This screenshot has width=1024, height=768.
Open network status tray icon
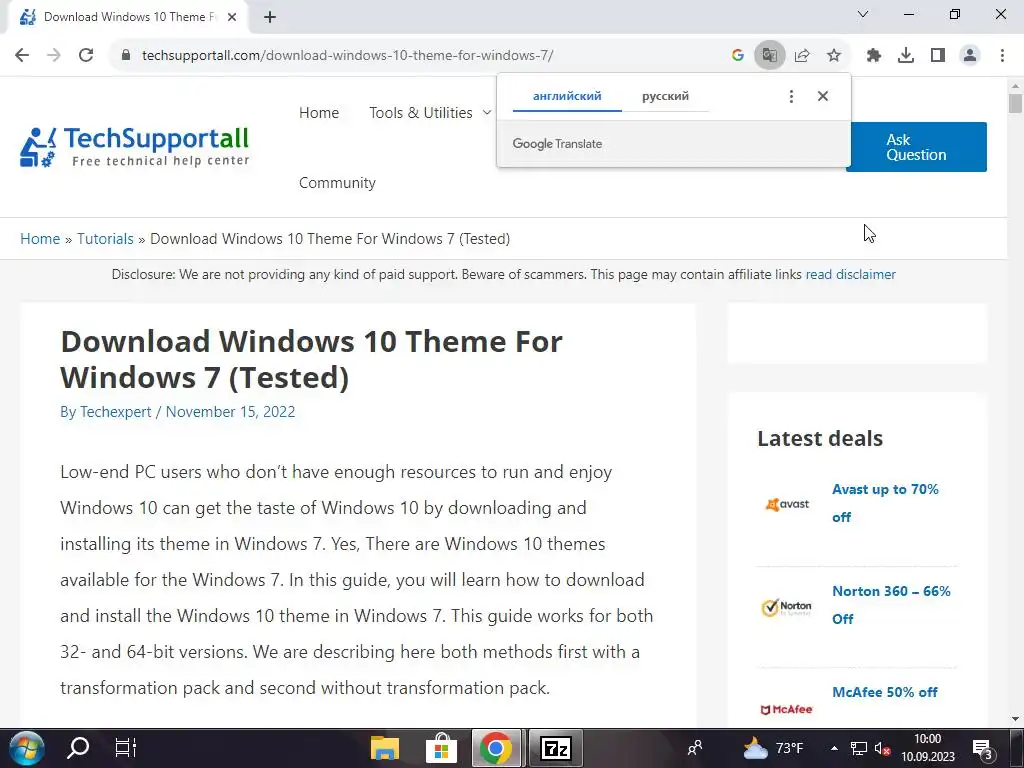click(859, 748)
